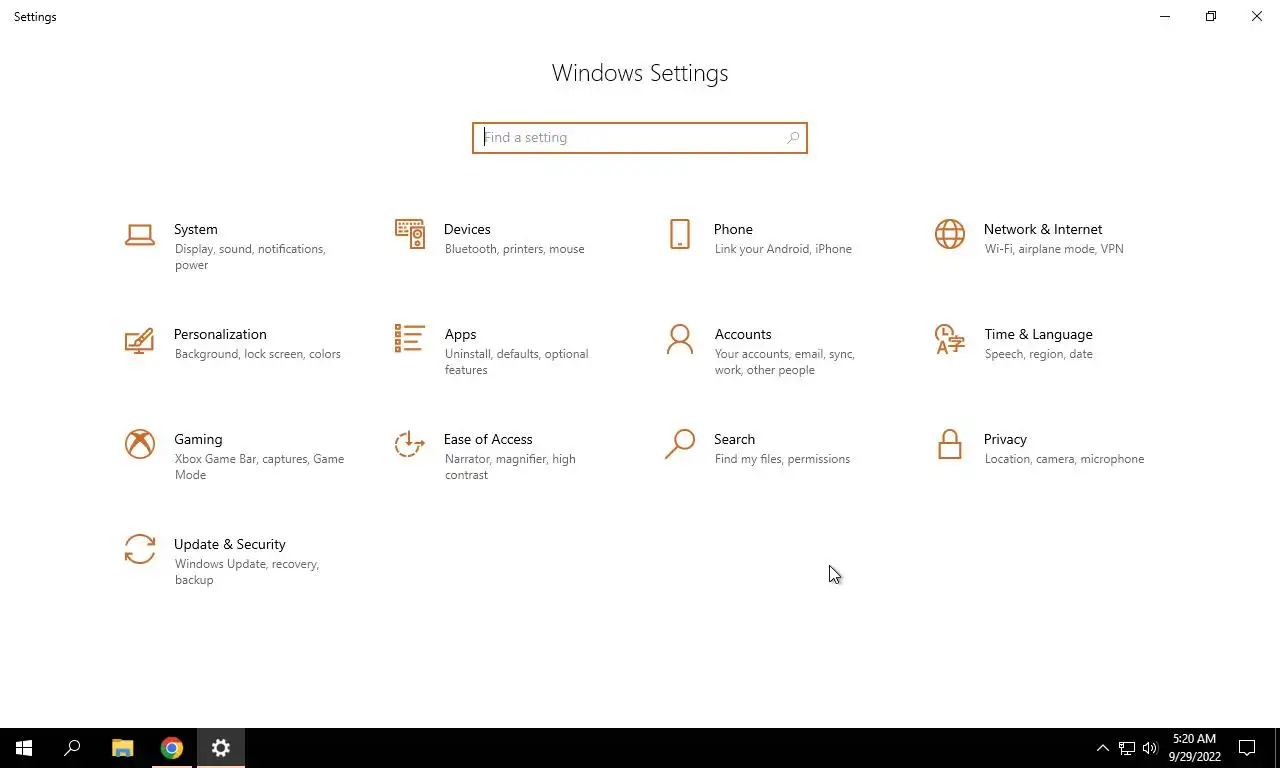1280x768 pixels.
Task: Click 'Windows Update, recovery, backup' text
Action: [246, 572]
